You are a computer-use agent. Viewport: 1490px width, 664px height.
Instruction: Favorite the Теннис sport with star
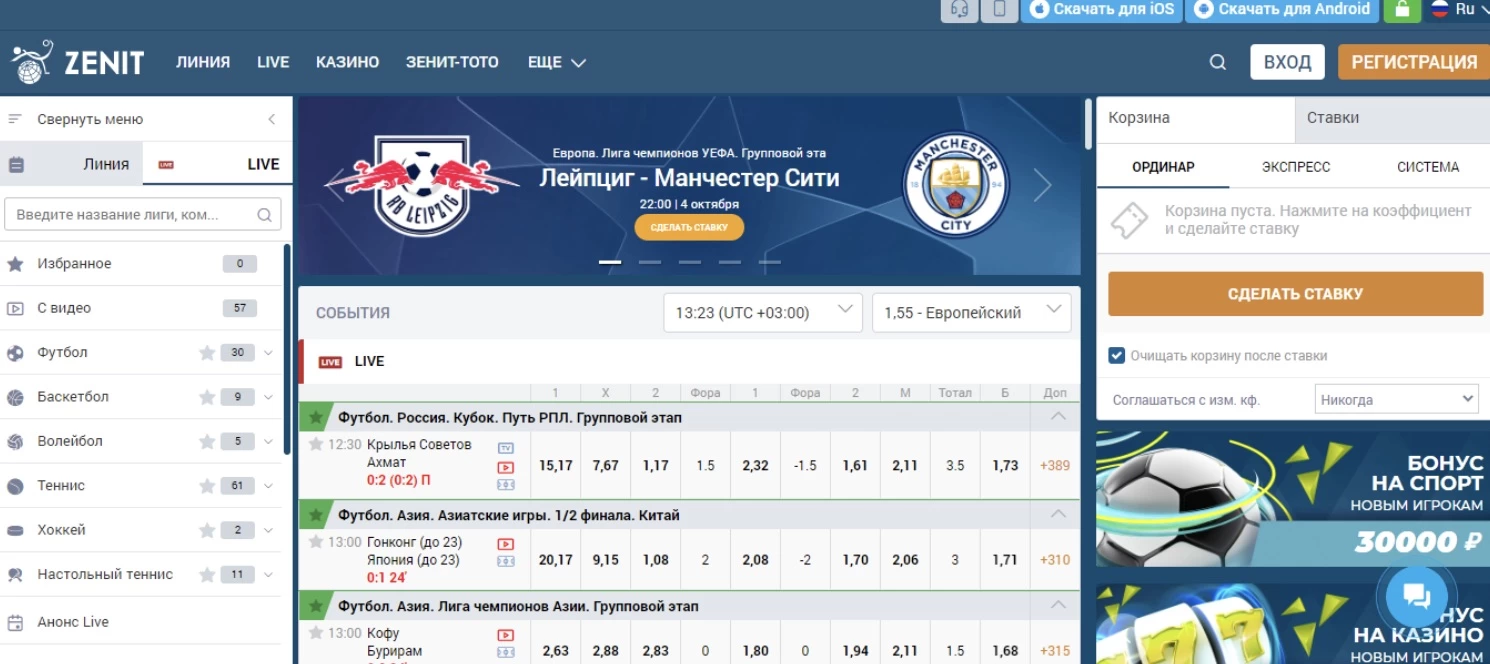pos(207,486)
